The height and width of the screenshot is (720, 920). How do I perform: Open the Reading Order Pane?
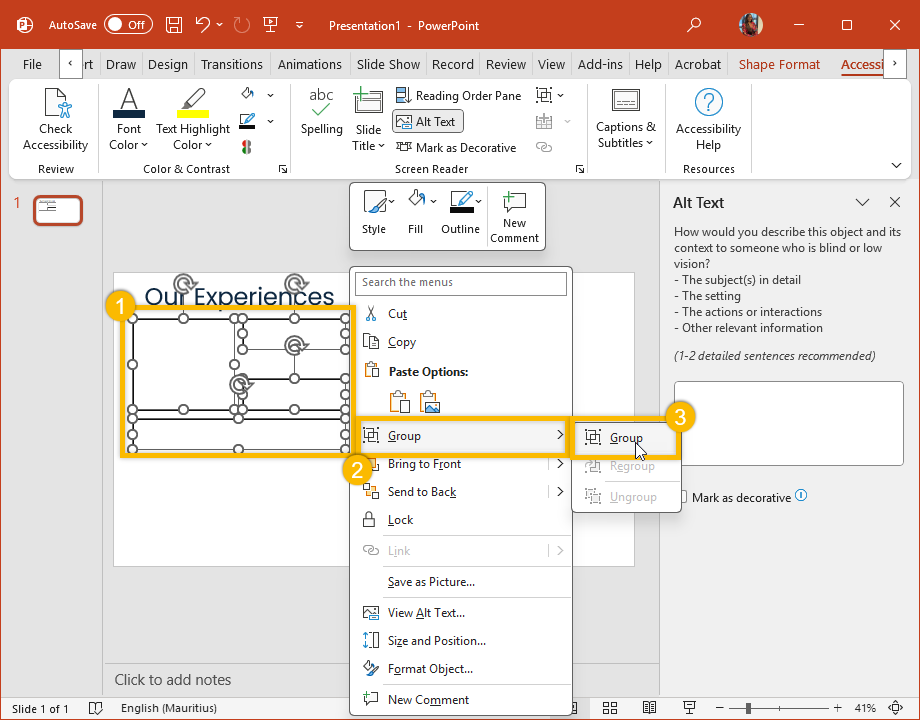tap(458, 95)
